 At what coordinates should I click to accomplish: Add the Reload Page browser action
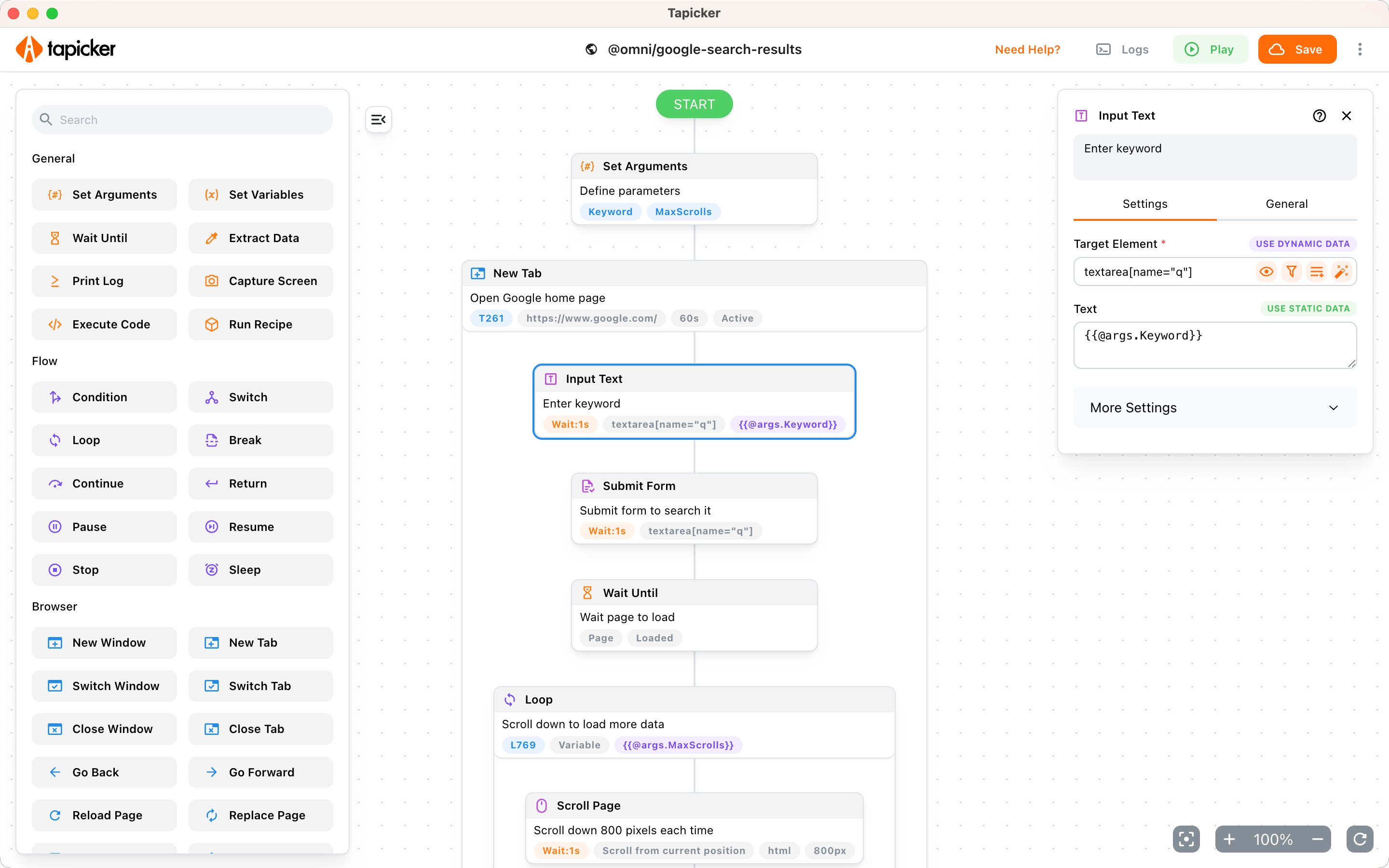[105, 815]
